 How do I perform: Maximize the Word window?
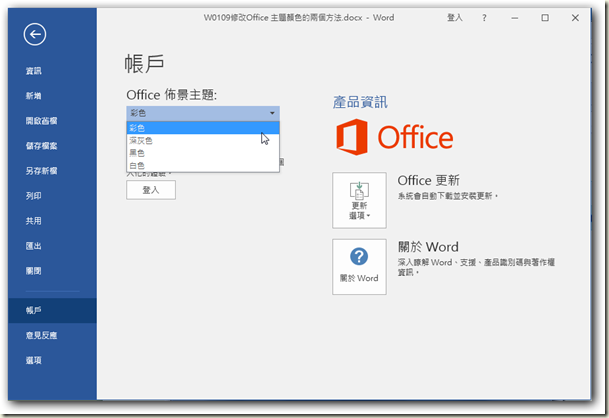pos(545,18)
